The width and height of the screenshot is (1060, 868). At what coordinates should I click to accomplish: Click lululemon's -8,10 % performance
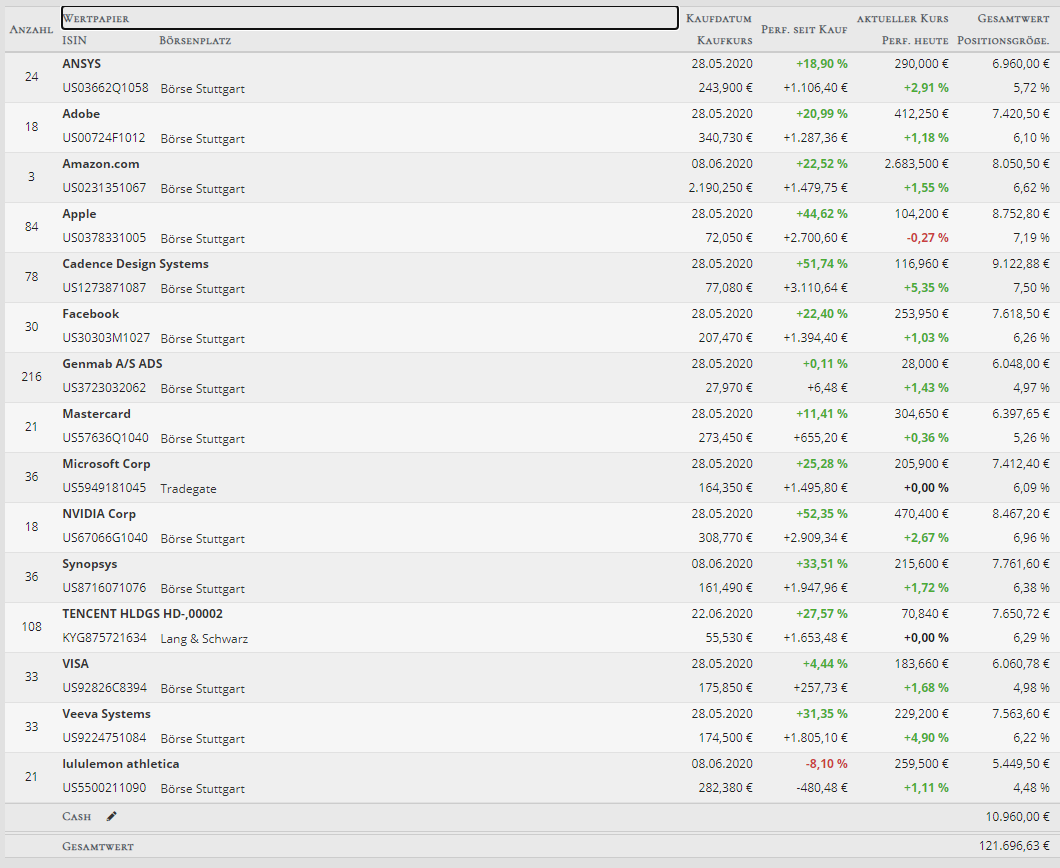(x=826, y=764)
